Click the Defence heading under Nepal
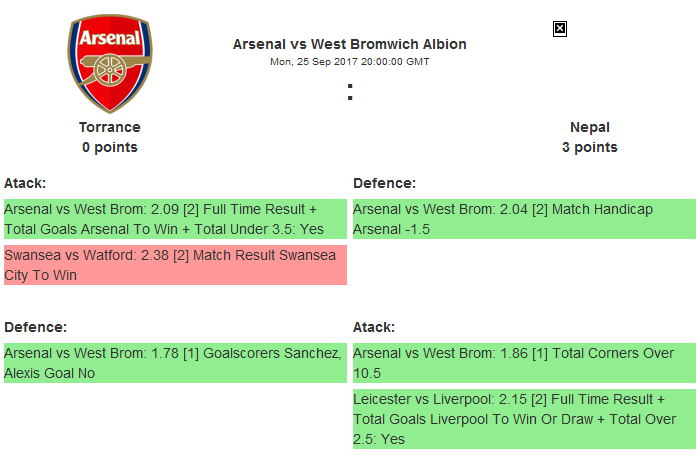The image size is (700, 460). pos(384,183)
